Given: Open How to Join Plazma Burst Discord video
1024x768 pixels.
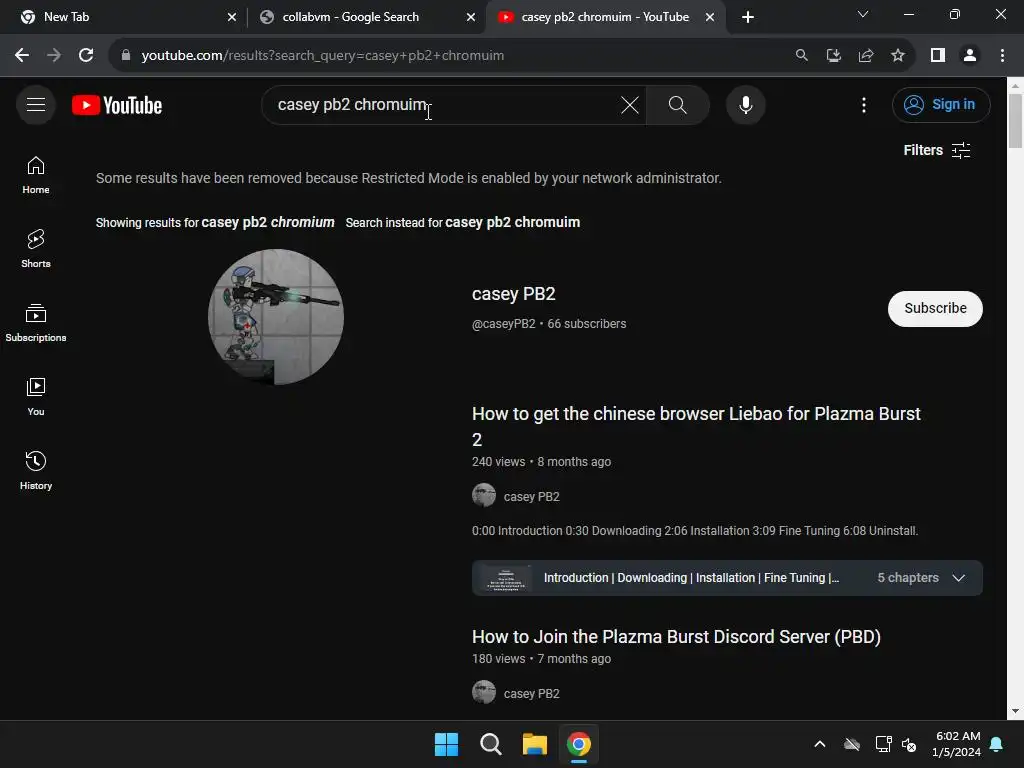Looking at the screenshot, I should point(676,637).
